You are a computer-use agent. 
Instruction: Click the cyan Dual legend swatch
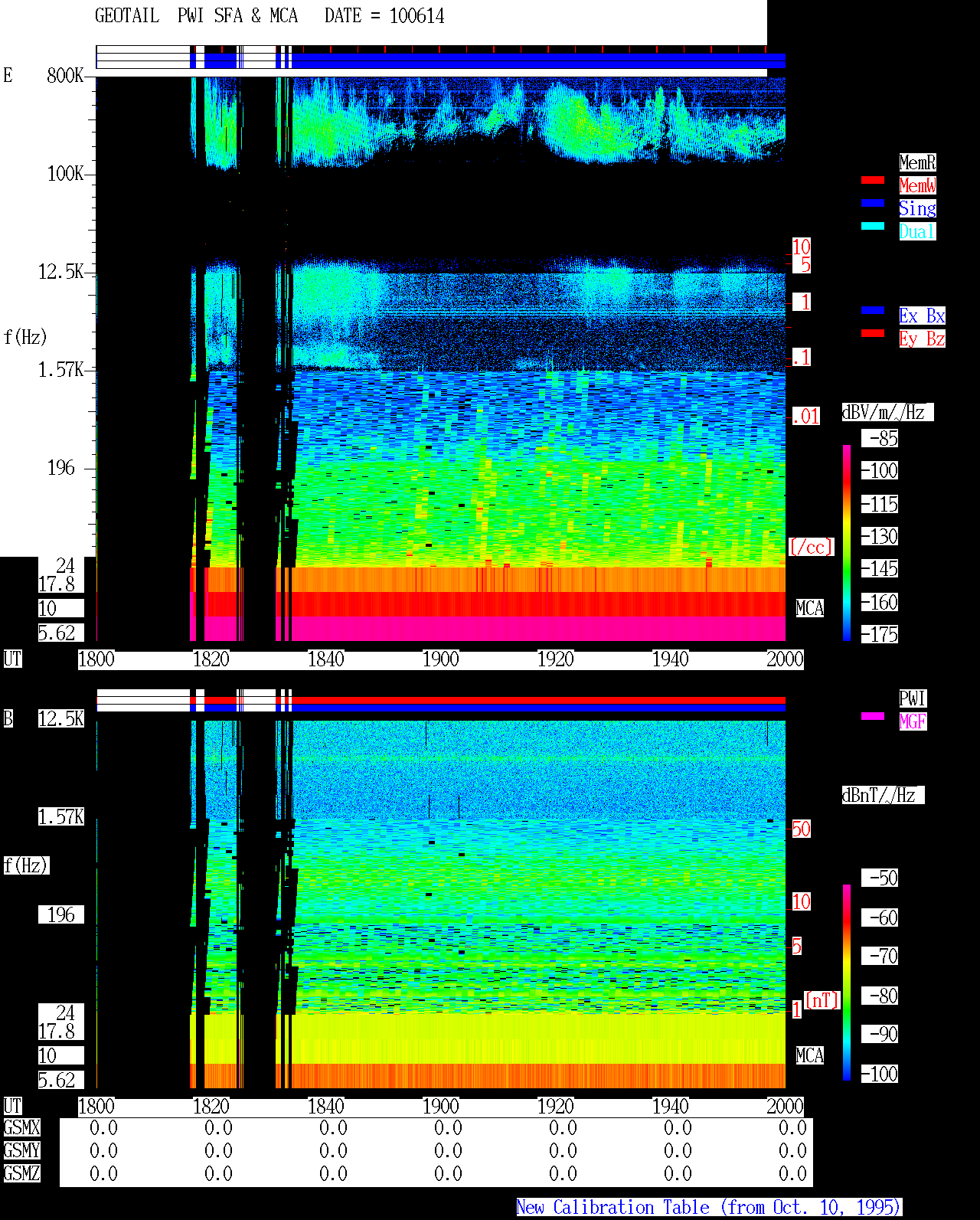[873, 226]
